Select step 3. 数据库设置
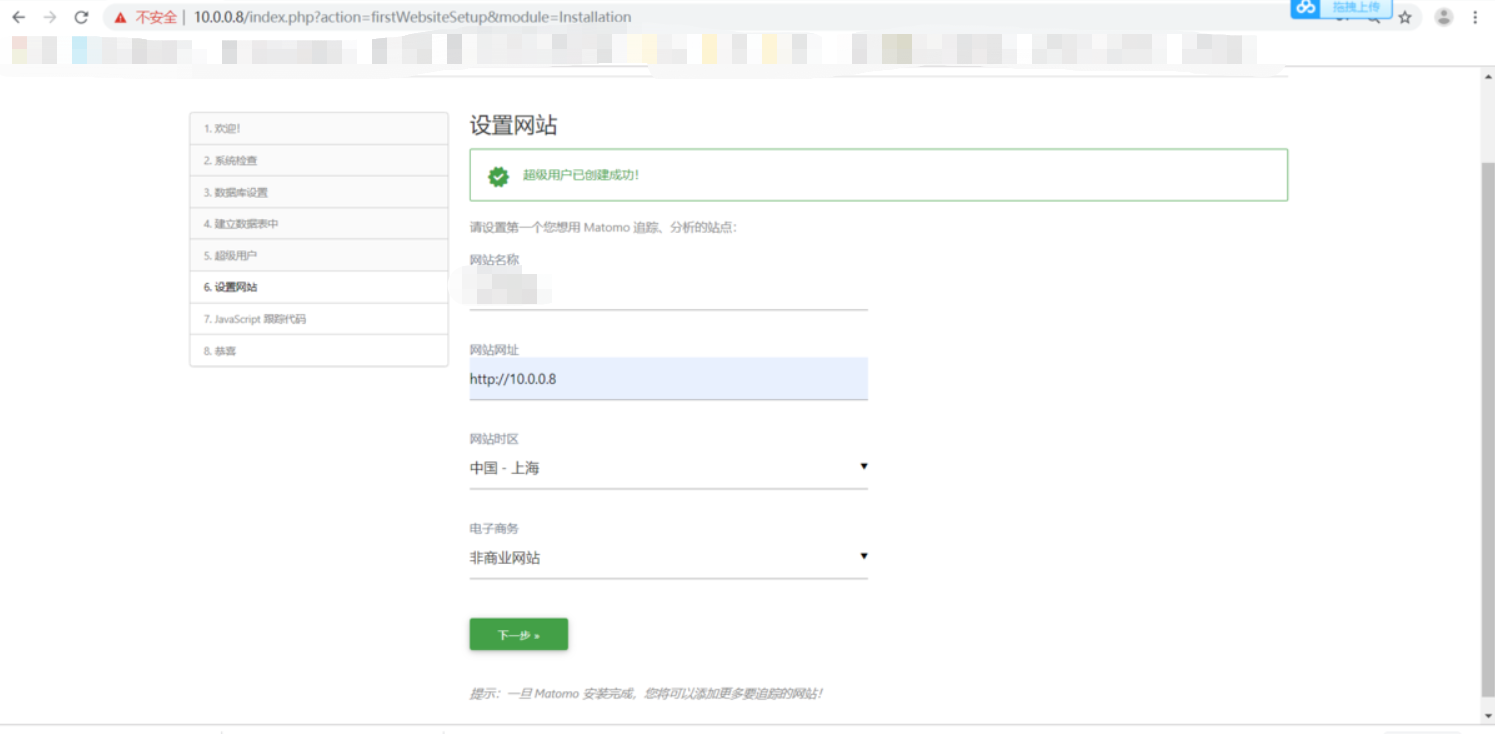 pyautogui.click(x=319, y=192)
